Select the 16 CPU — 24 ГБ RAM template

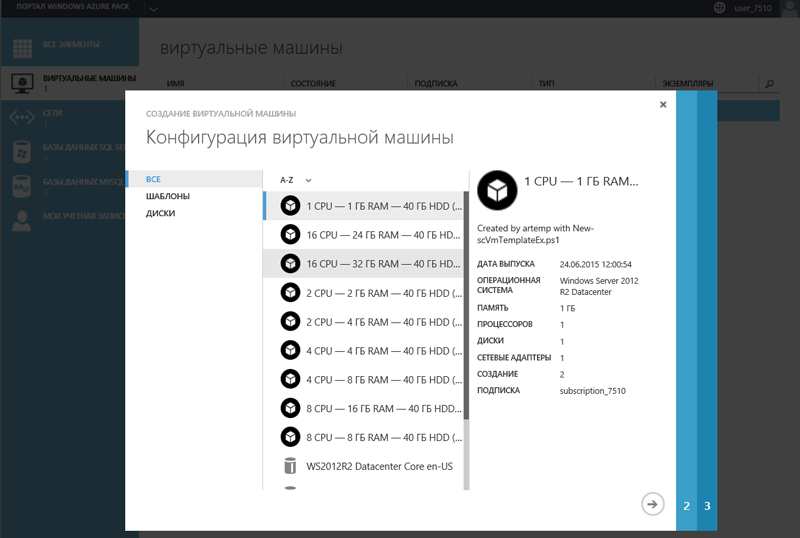(363, 235)
